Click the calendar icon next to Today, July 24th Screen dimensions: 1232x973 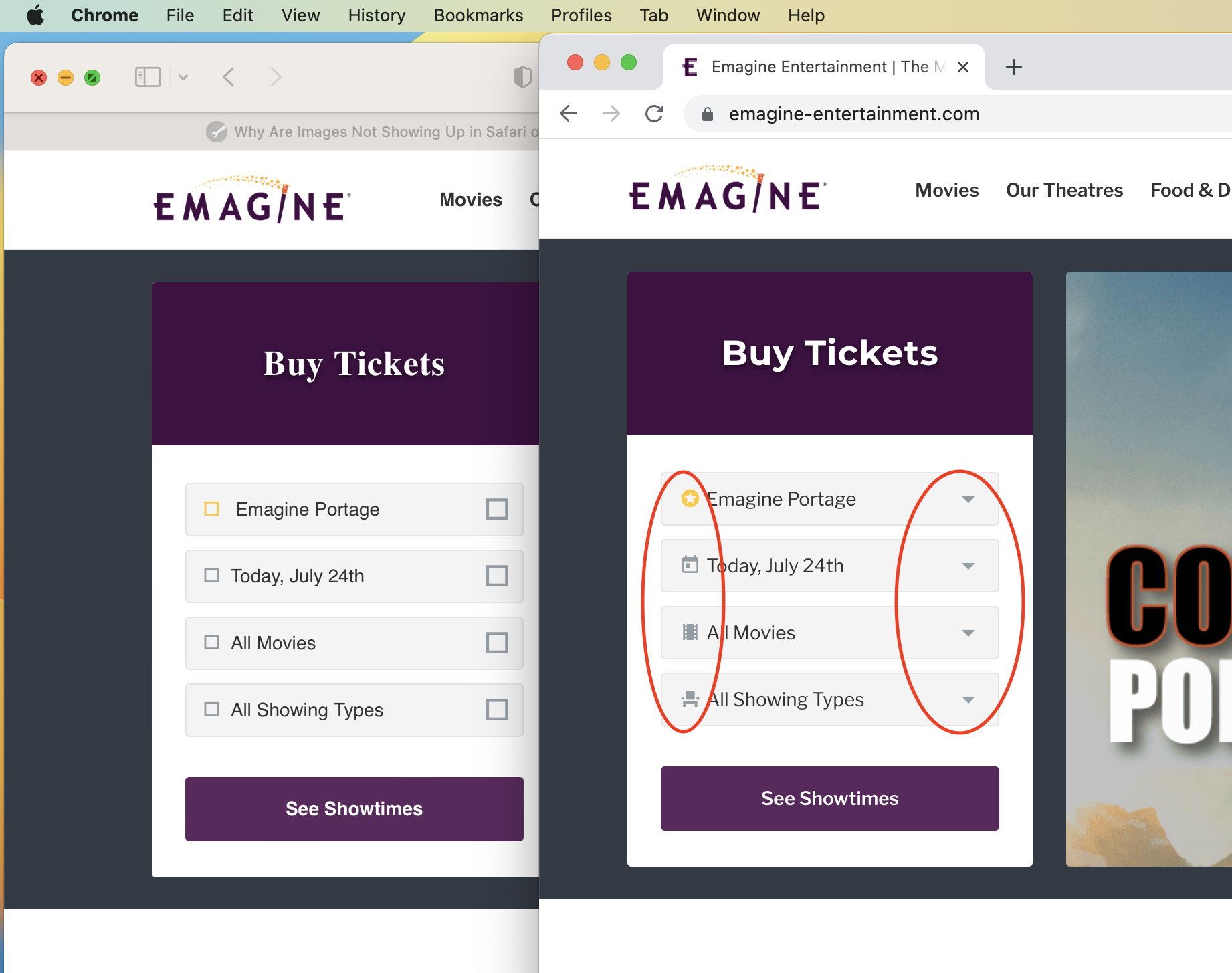click(690, 565)
